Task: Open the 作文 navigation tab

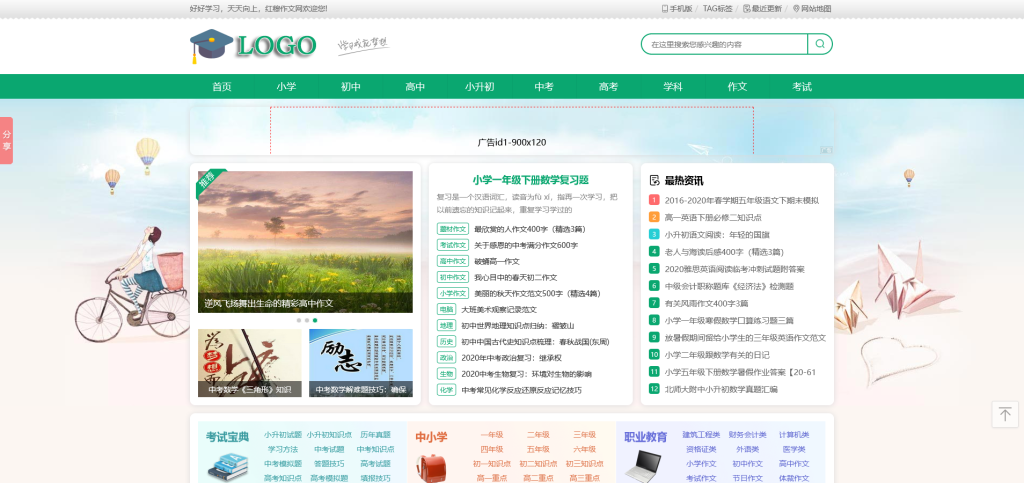Action: click(x=737, y=87)
